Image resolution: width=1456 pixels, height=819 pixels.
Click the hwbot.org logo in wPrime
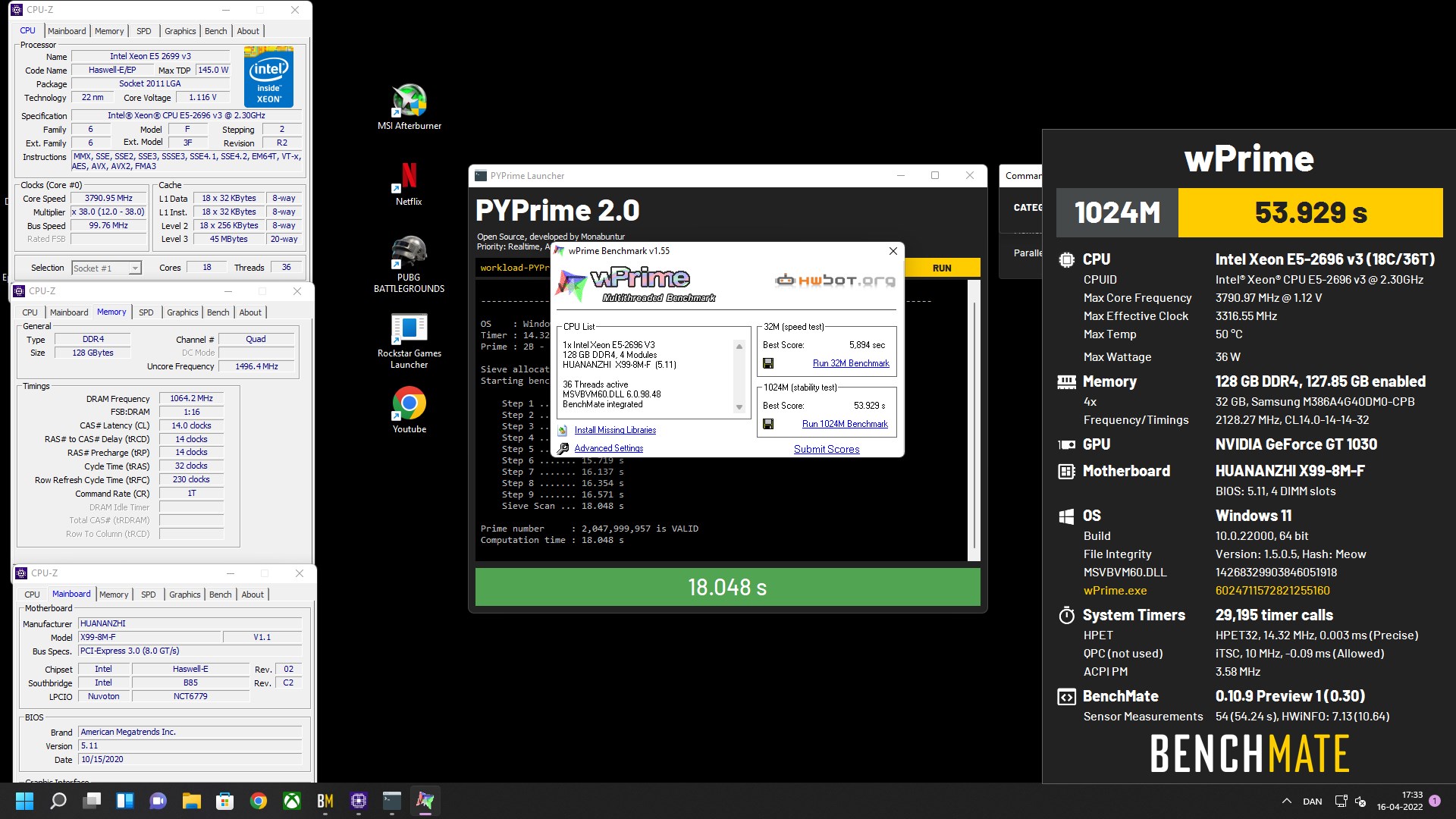tap(835, 281)
